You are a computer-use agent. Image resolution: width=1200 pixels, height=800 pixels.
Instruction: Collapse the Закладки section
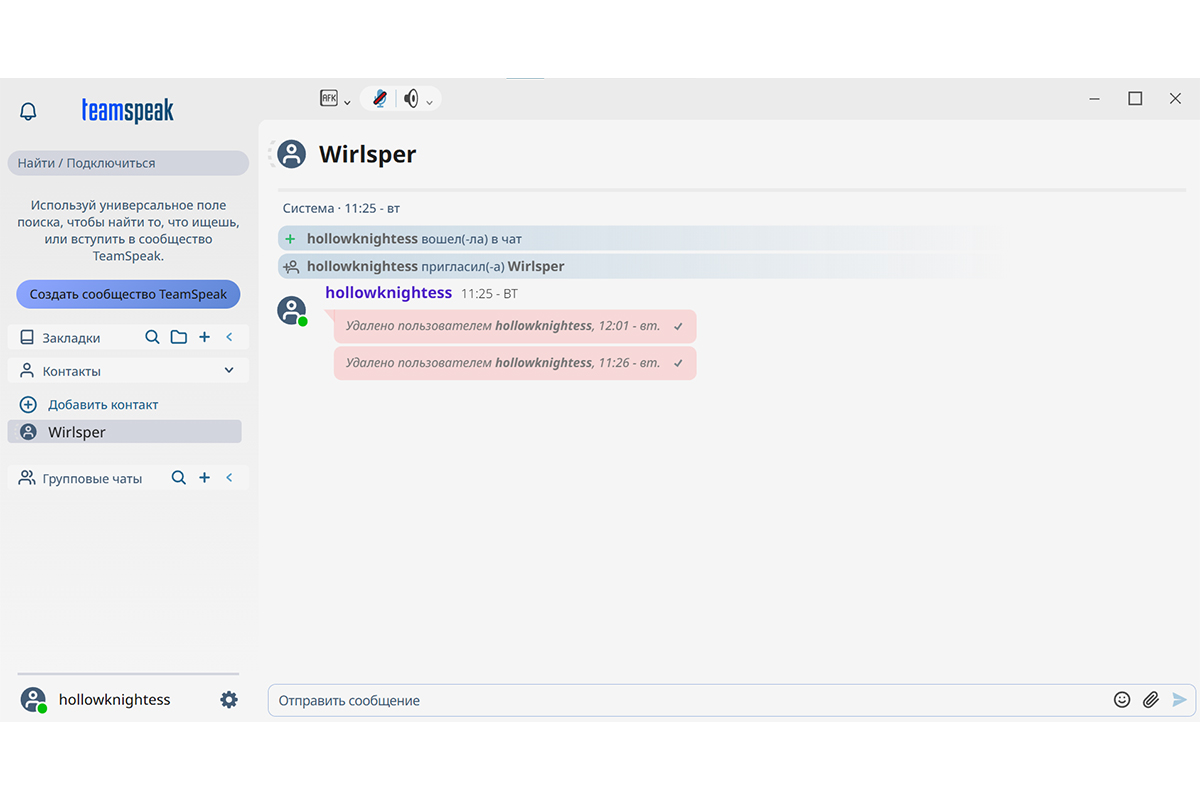[229, 337]
